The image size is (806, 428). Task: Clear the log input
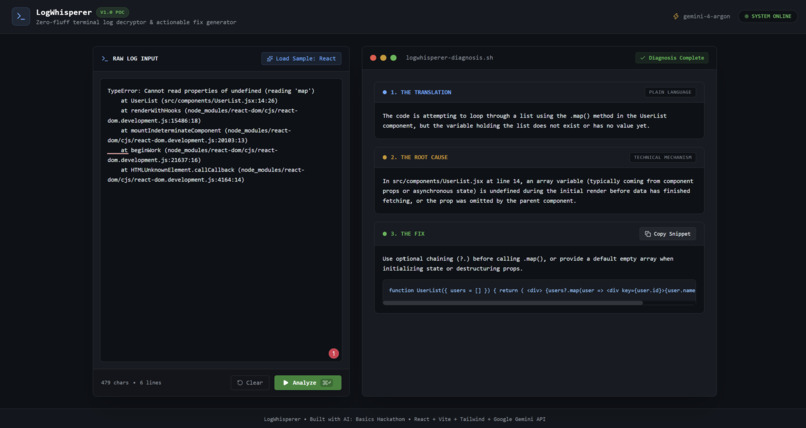(x=250, y=383)
